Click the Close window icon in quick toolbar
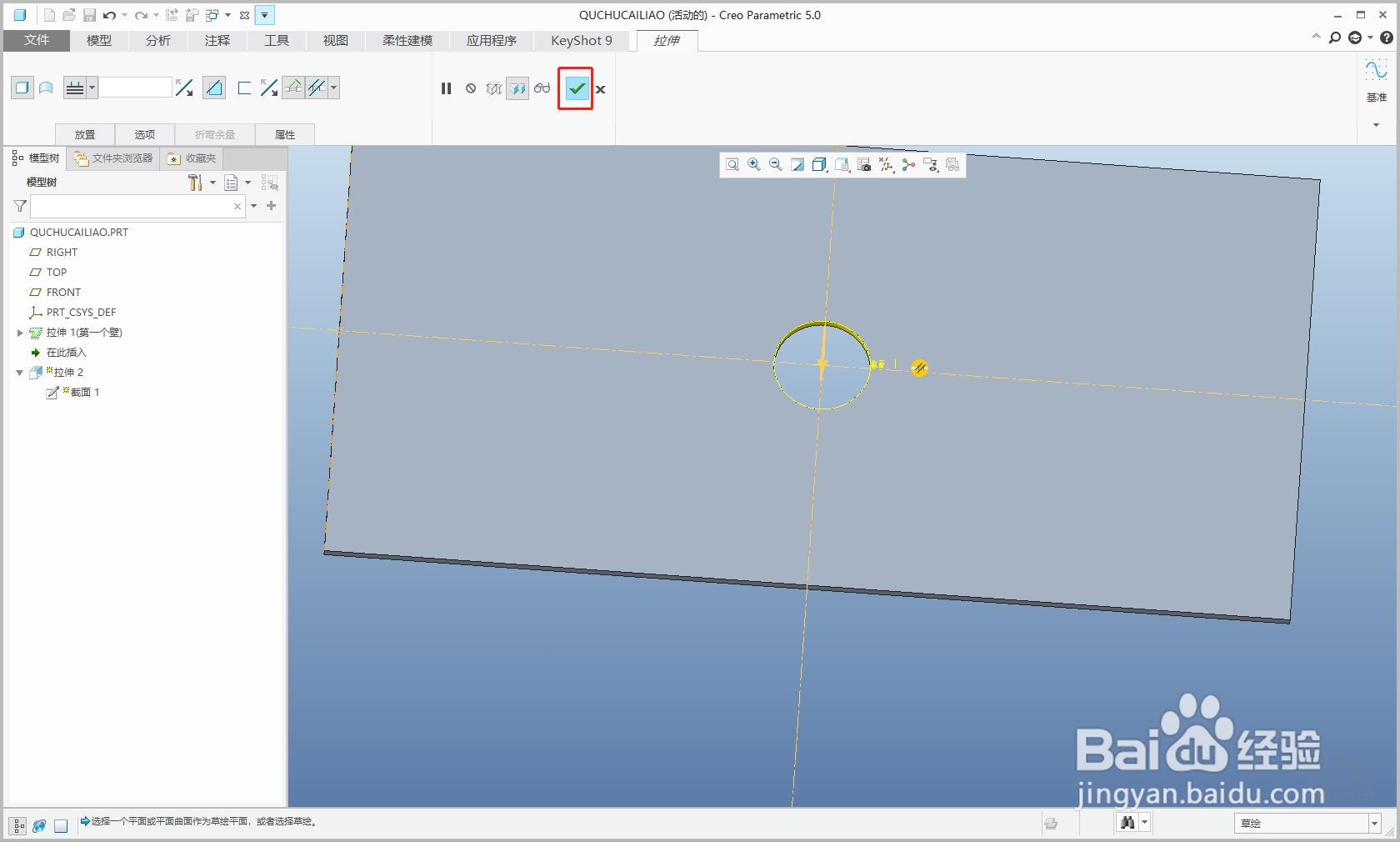The image size is (1400, 842). [244, 15]
